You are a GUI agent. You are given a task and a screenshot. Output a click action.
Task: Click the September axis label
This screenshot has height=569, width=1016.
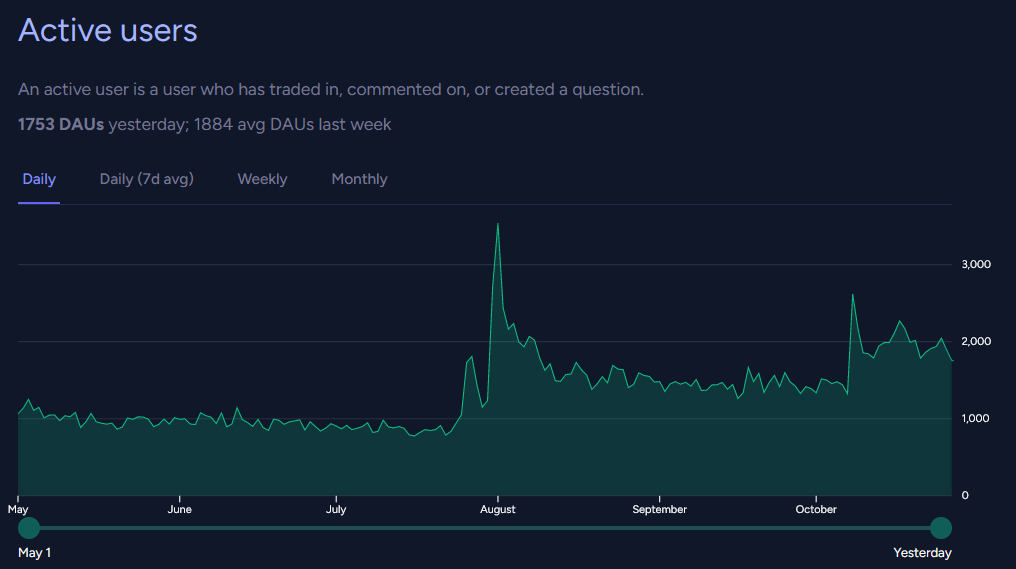tap(660, 509)
